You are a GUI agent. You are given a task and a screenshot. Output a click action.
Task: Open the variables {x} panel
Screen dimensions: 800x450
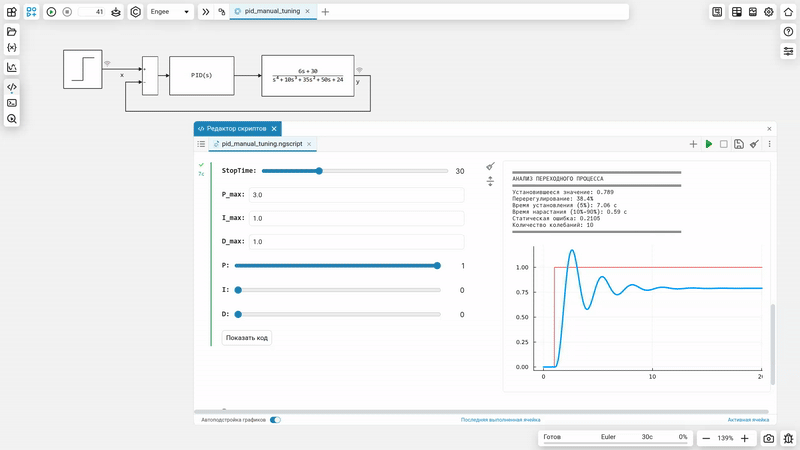[x=12, y=47]
